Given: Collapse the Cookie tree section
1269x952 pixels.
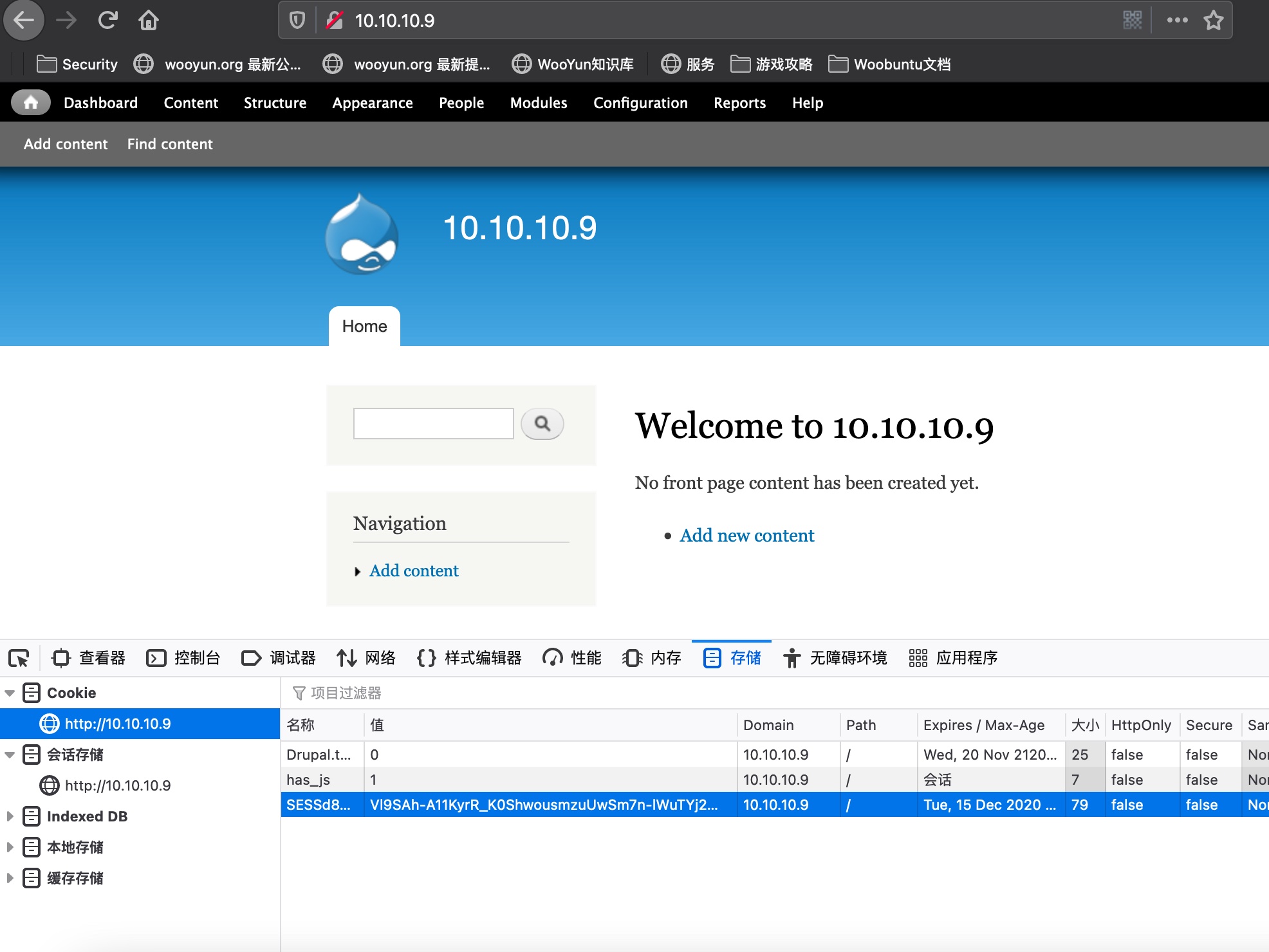Looking at the screenshot, I should 10,693.
